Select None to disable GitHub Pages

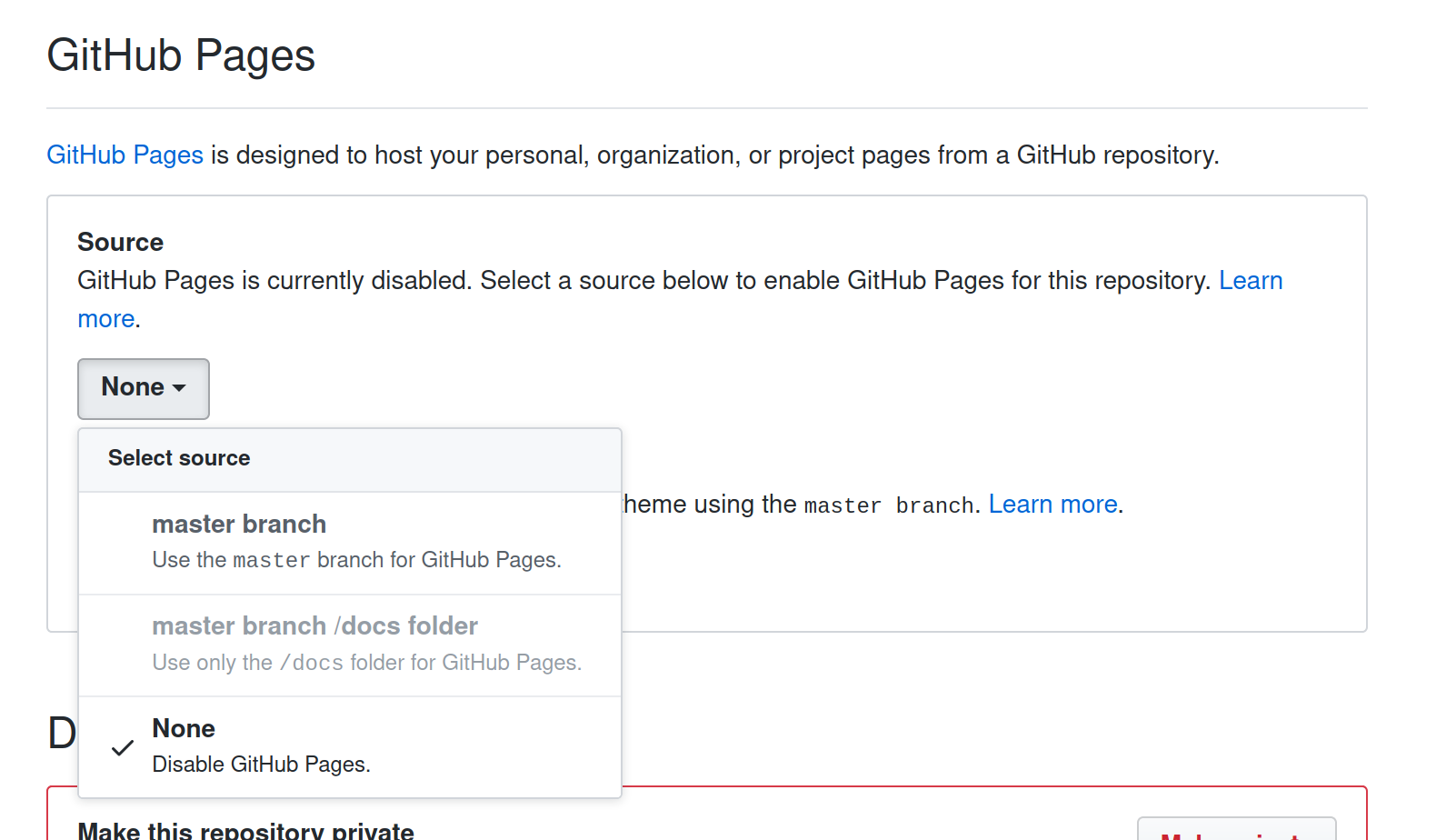coord(350,747)
